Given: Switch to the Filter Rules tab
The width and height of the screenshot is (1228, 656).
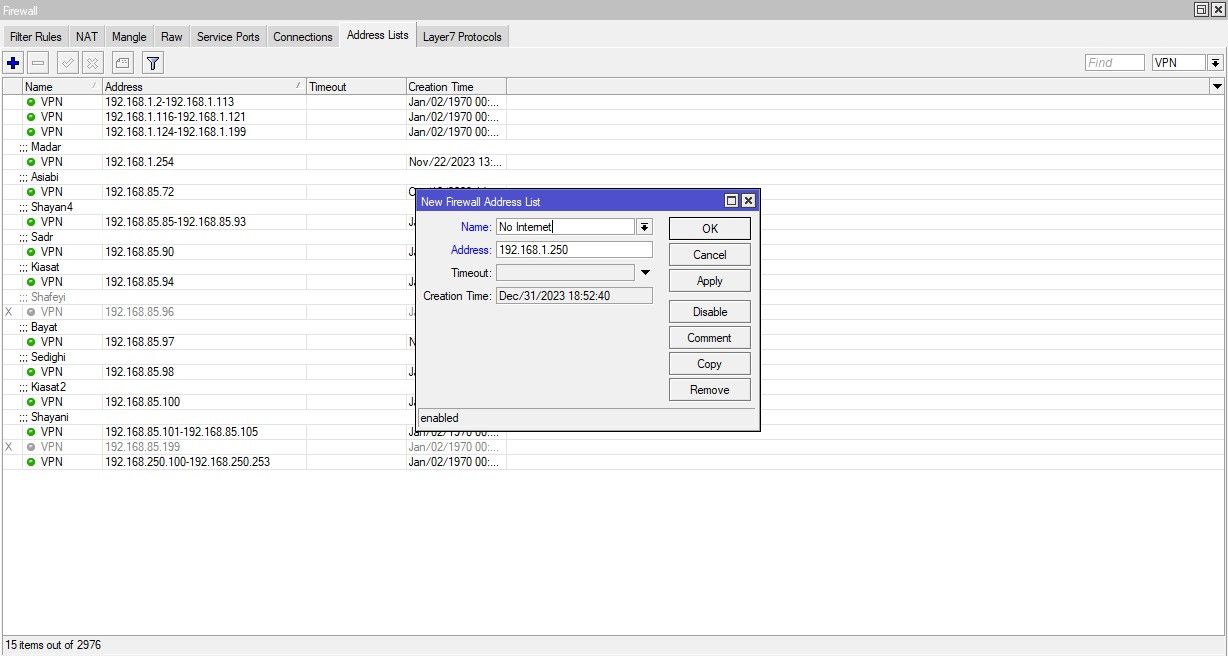Looking at the screenshot, I should (x=36, y=37).
